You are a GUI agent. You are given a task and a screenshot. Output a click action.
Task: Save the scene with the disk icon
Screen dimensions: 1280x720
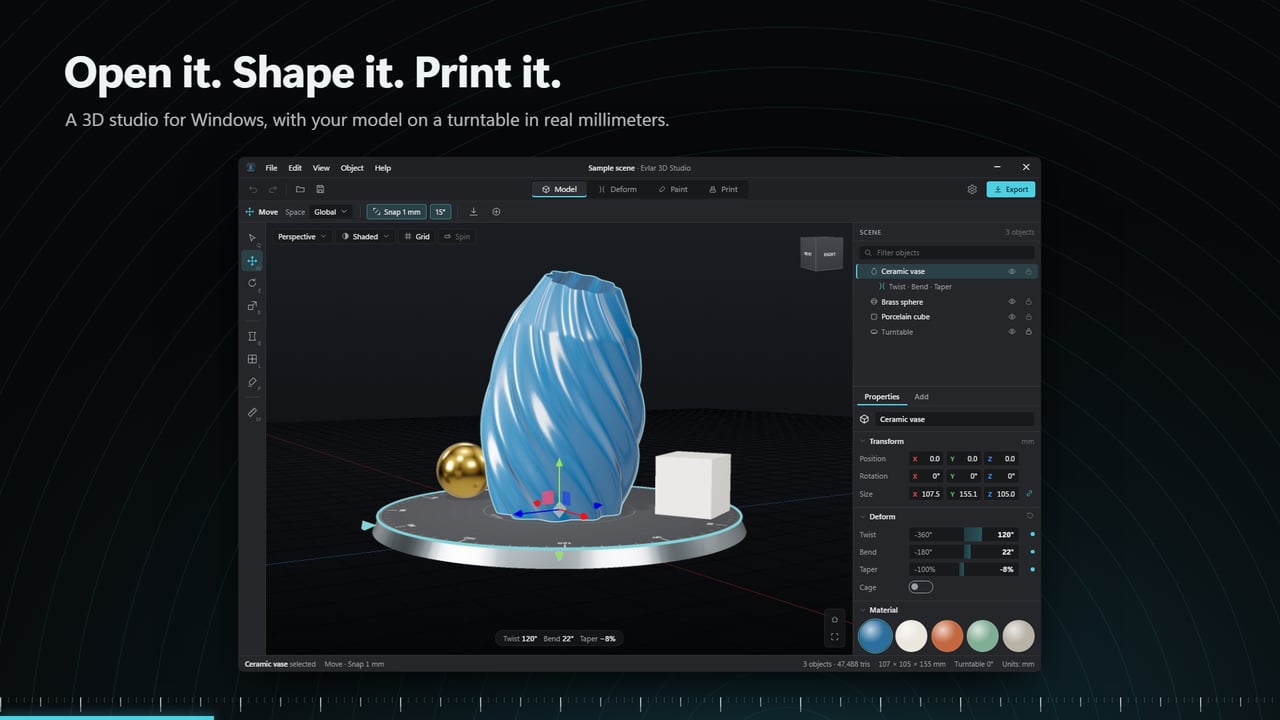320,189
